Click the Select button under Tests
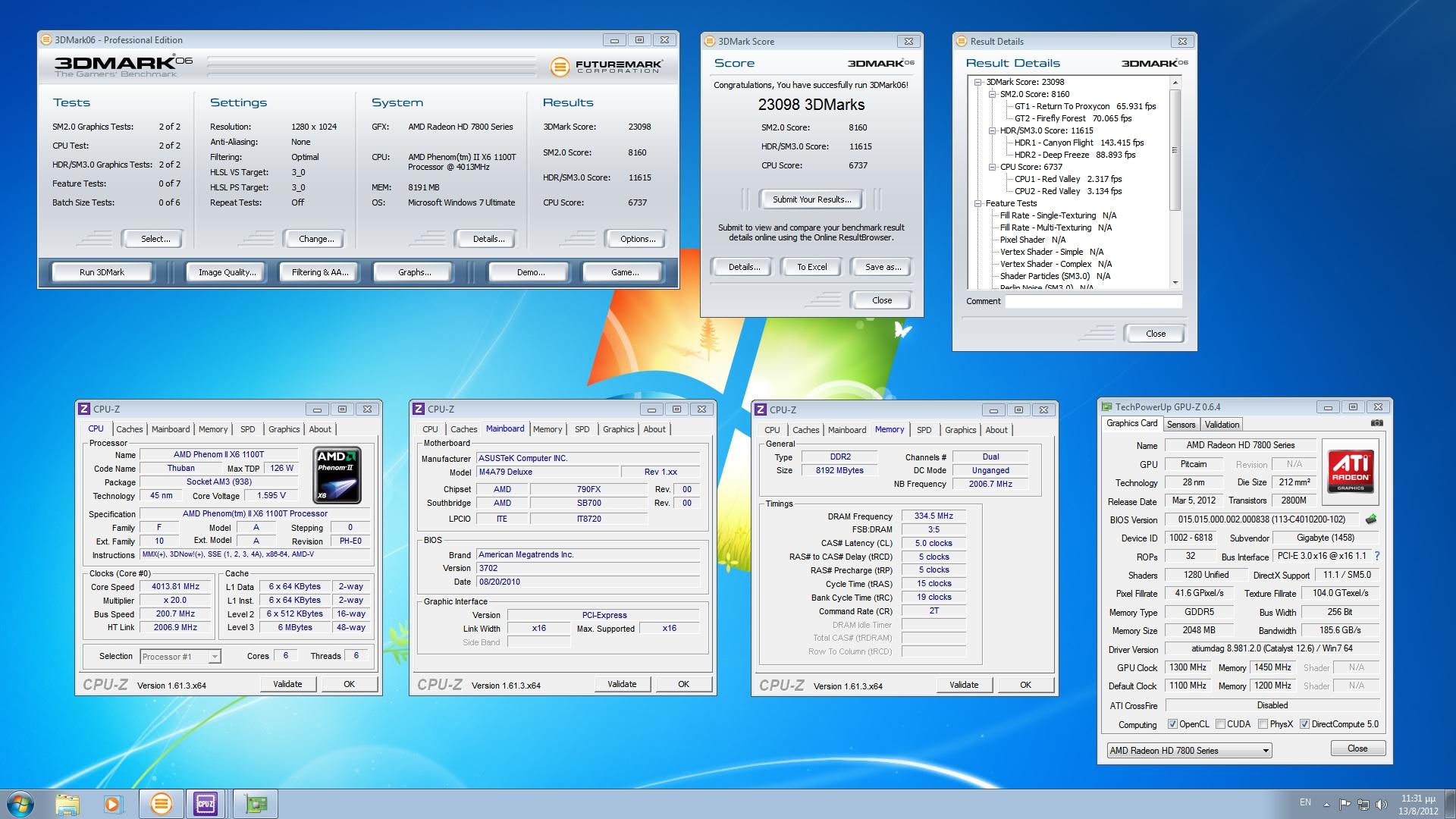 [155, 239]
